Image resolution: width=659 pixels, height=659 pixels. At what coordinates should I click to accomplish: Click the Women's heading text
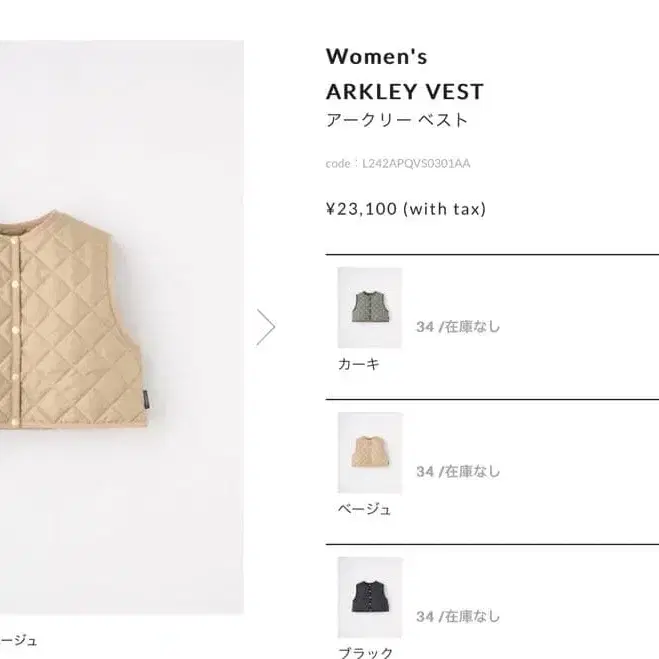pos(376,57)
